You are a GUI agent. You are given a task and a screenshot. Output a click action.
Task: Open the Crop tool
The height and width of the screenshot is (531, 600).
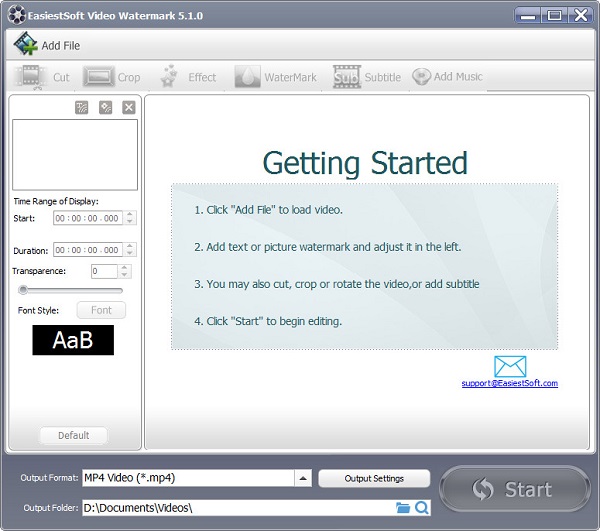[112, 77]
